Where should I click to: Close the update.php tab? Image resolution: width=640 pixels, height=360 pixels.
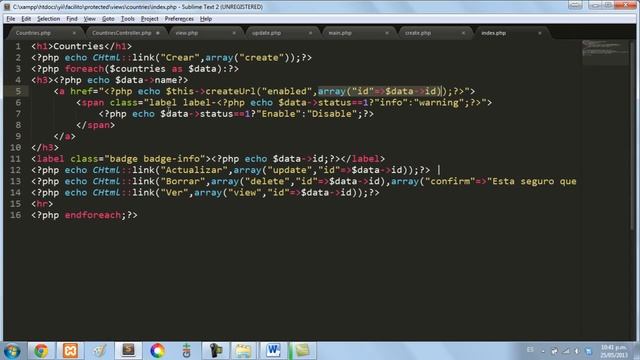click(x=310, y=33)
